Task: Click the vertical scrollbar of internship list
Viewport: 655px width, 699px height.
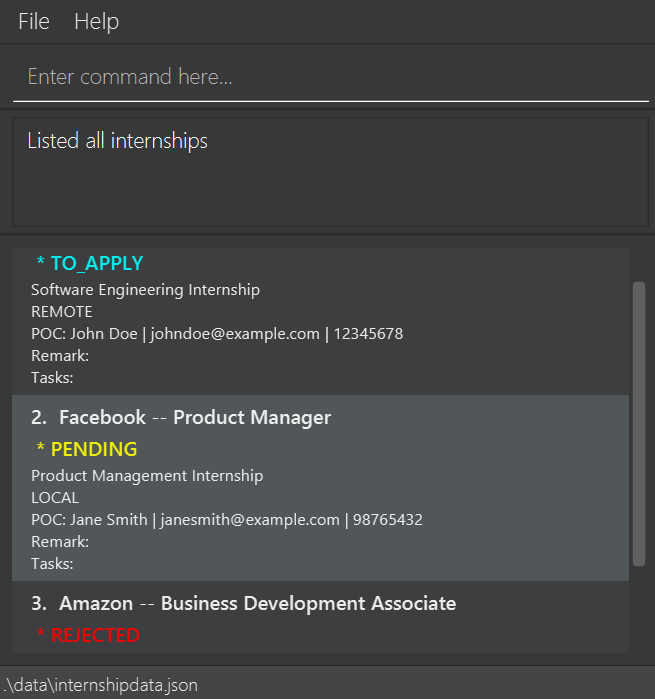Action: click(x=639, y=420)
